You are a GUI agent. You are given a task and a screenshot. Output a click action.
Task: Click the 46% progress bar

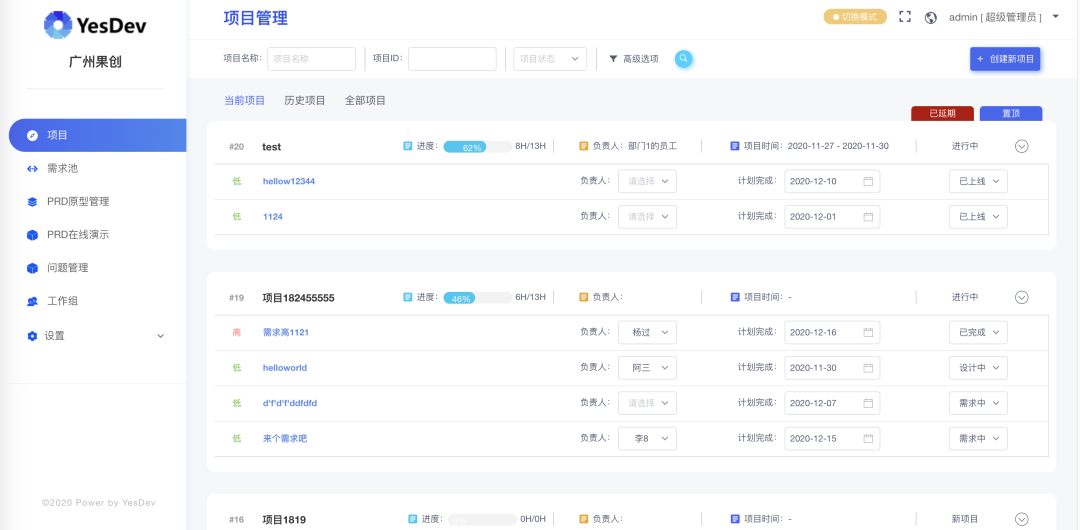477,298
